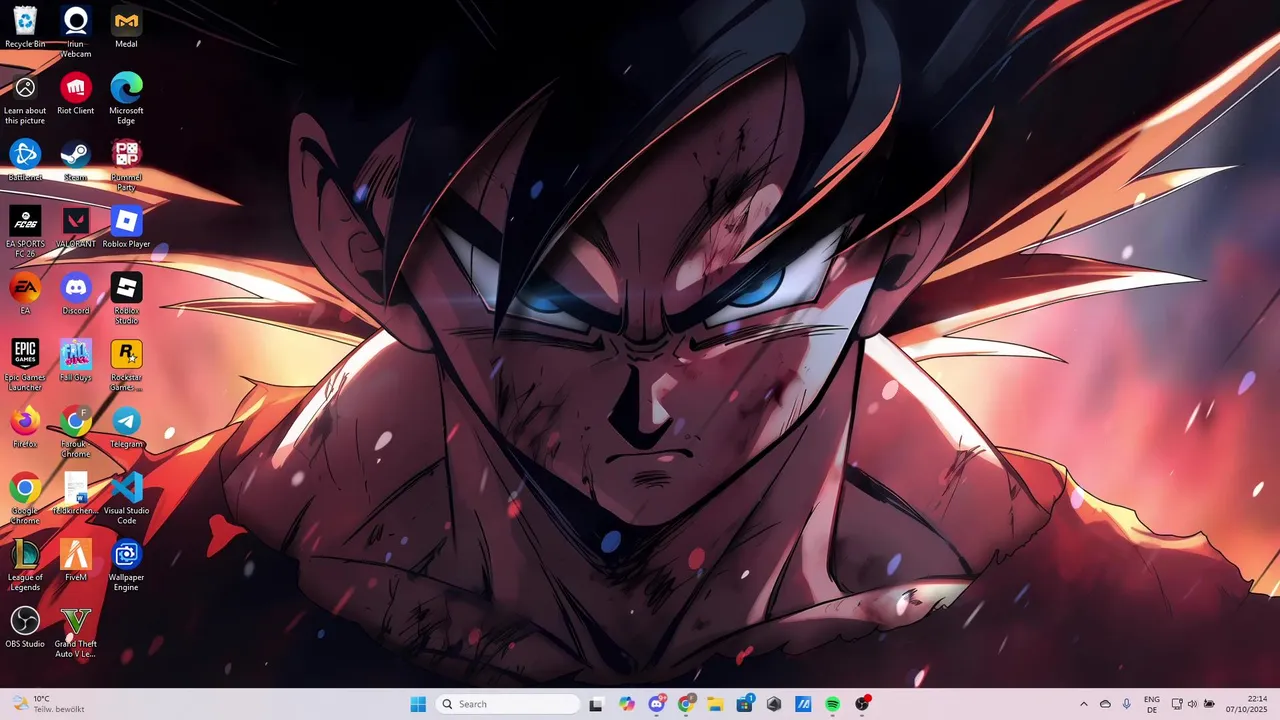This screenshot has height=720, width=1280.
Task: Click the microphone tray icon
Action: [x=1126, y=704]
